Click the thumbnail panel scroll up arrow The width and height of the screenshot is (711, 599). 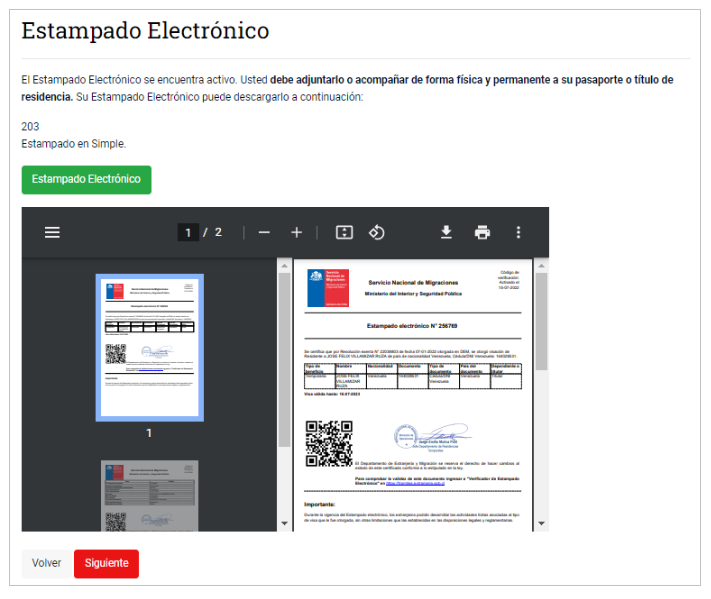[284, 266]
